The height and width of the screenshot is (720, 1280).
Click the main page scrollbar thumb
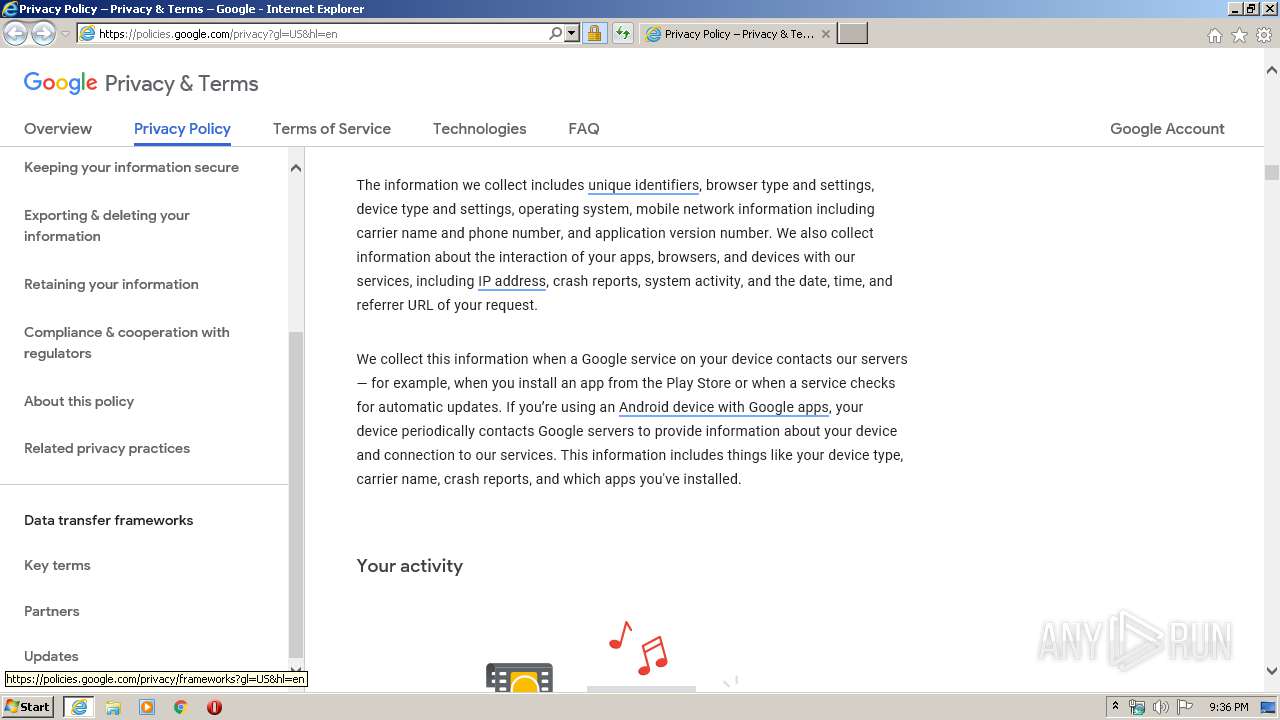1271,172
